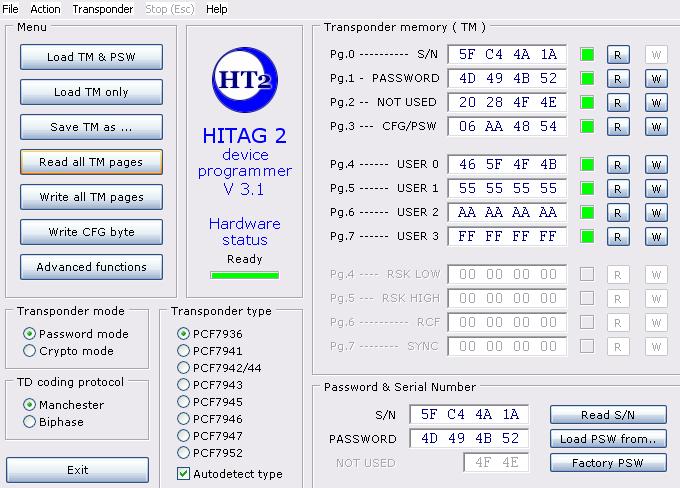Screen dimensions: 680x488
Task: Write Pg.1 PASSWORD page with W button
Action: click(x=656, y=79)
